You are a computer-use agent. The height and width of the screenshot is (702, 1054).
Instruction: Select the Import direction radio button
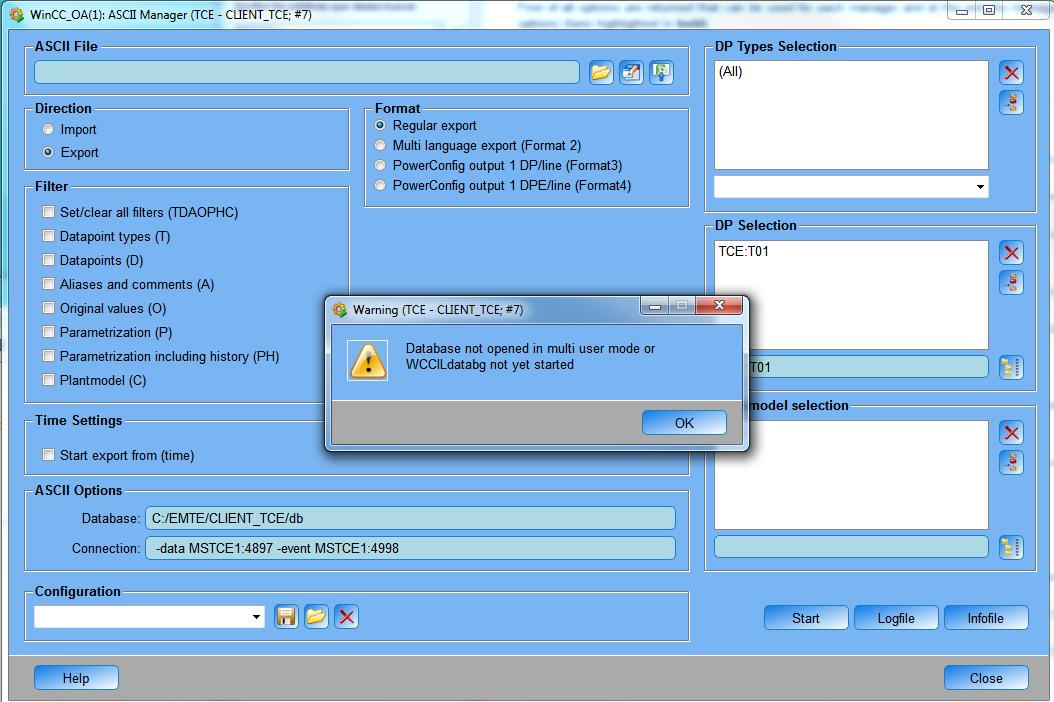tap(48, 129)
